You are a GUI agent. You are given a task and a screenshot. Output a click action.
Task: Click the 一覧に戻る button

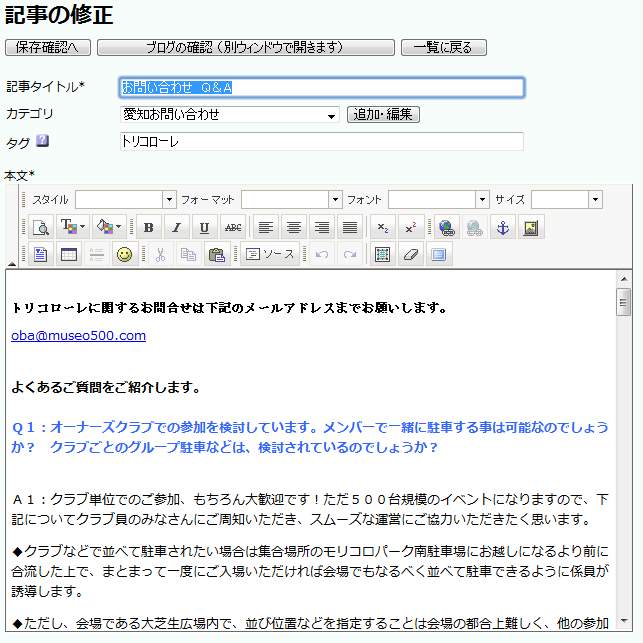[x=444, y=48]
